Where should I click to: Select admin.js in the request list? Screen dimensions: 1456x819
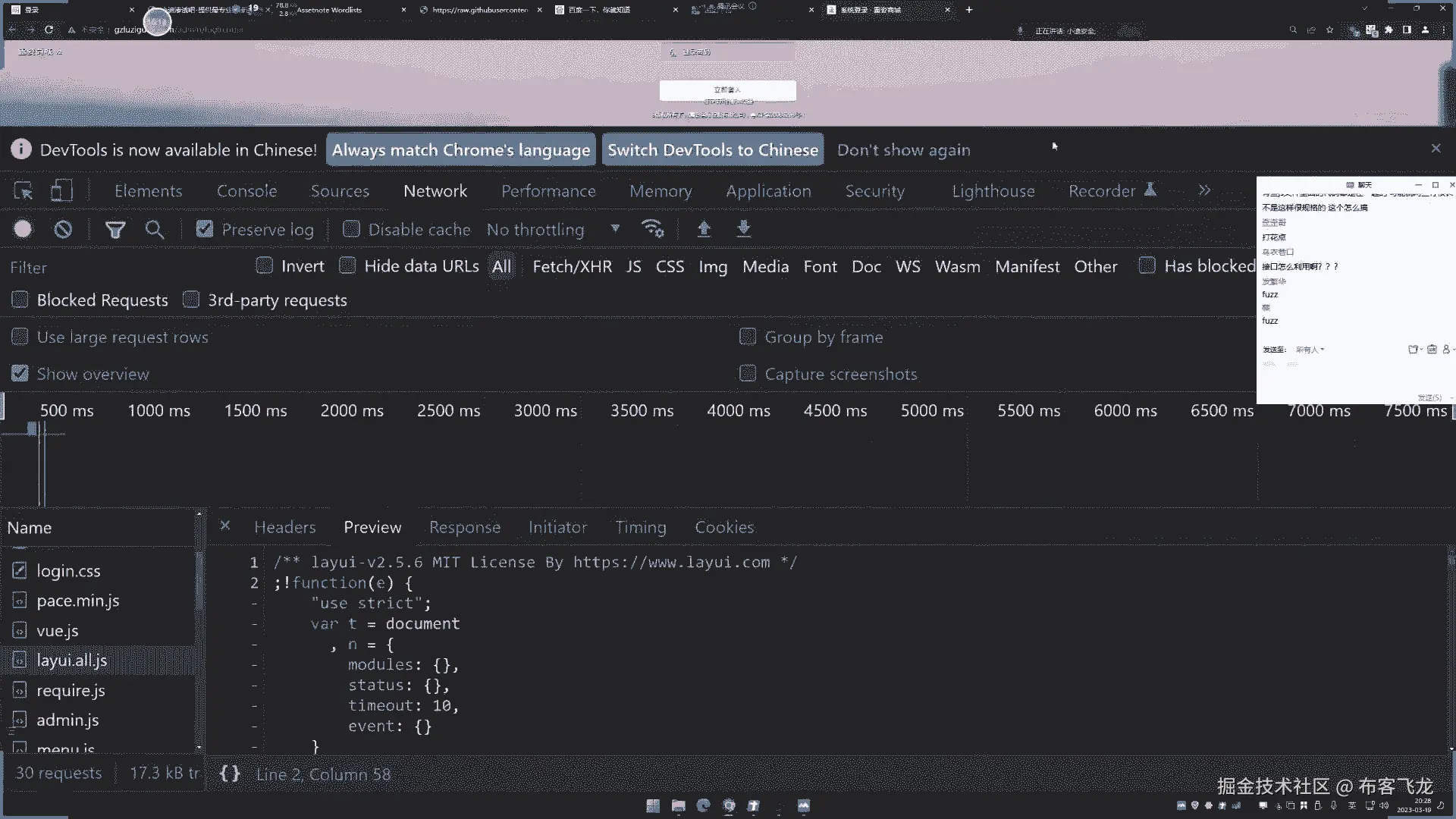pyautogui.click(x=67, y=720)
